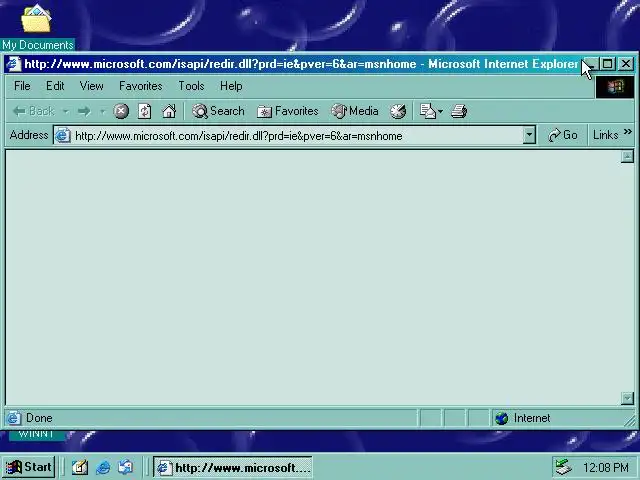The width and height of the screenshot is (640, 480).
Task: Open the Tools menu
Action: [191, 86]
